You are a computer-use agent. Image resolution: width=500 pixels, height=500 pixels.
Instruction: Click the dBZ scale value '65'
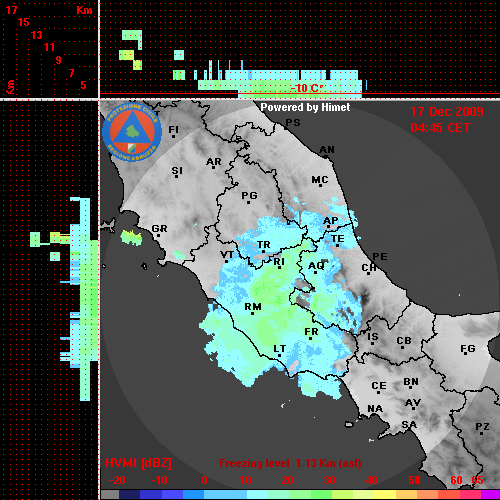click(x=477, y=480)
